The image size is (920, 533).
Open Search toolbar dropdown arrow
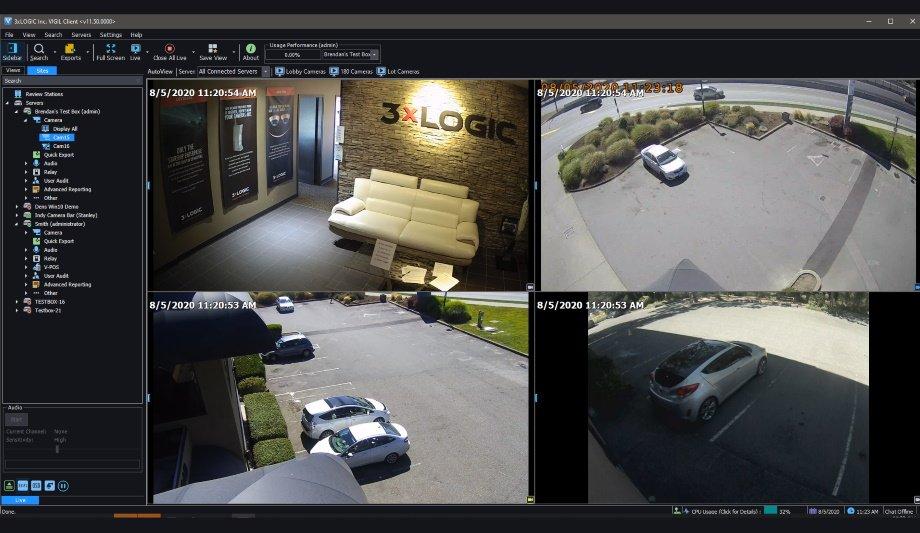point(55,52)
